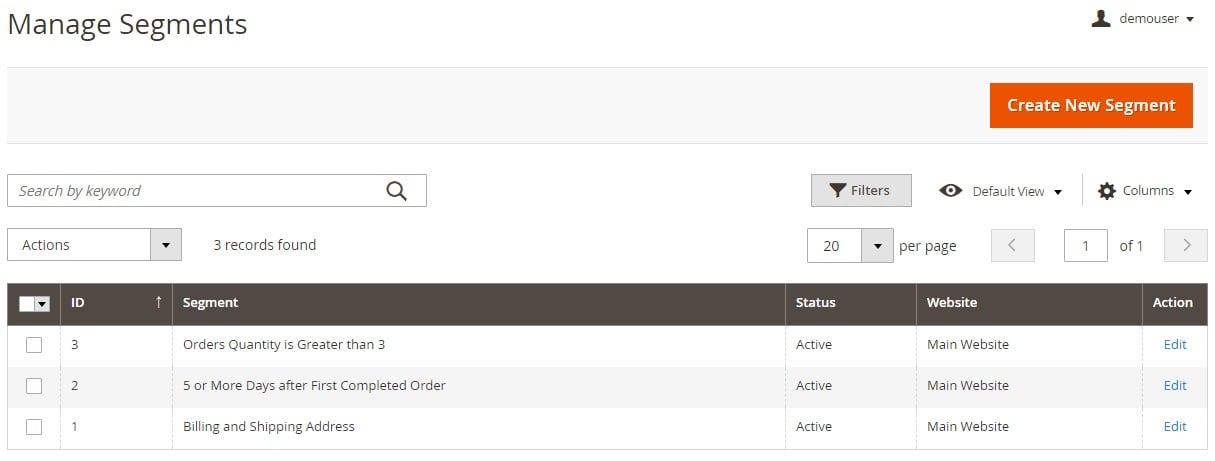The image size is (1215, 461).
Task: Focus the Search by keyword field
Action: click(196, 191)
